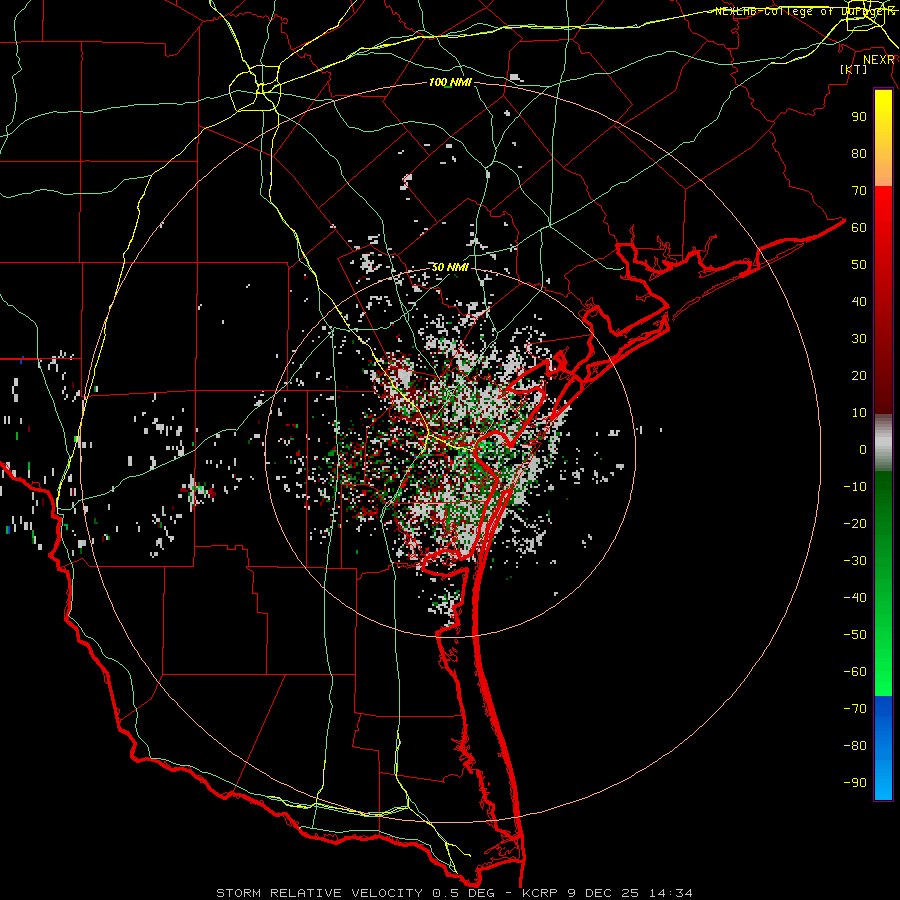
Task: Select the -60 knot scale value
Action: pos(855,672)
